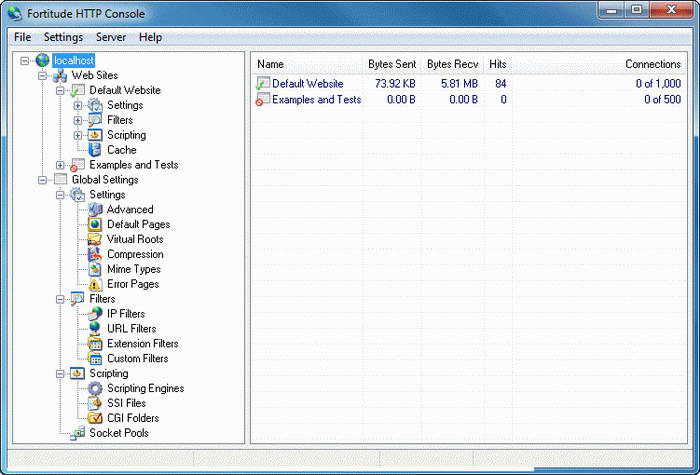Click the Filters icon under Default Website
The image size is (700, 475).
coord(95,120)
